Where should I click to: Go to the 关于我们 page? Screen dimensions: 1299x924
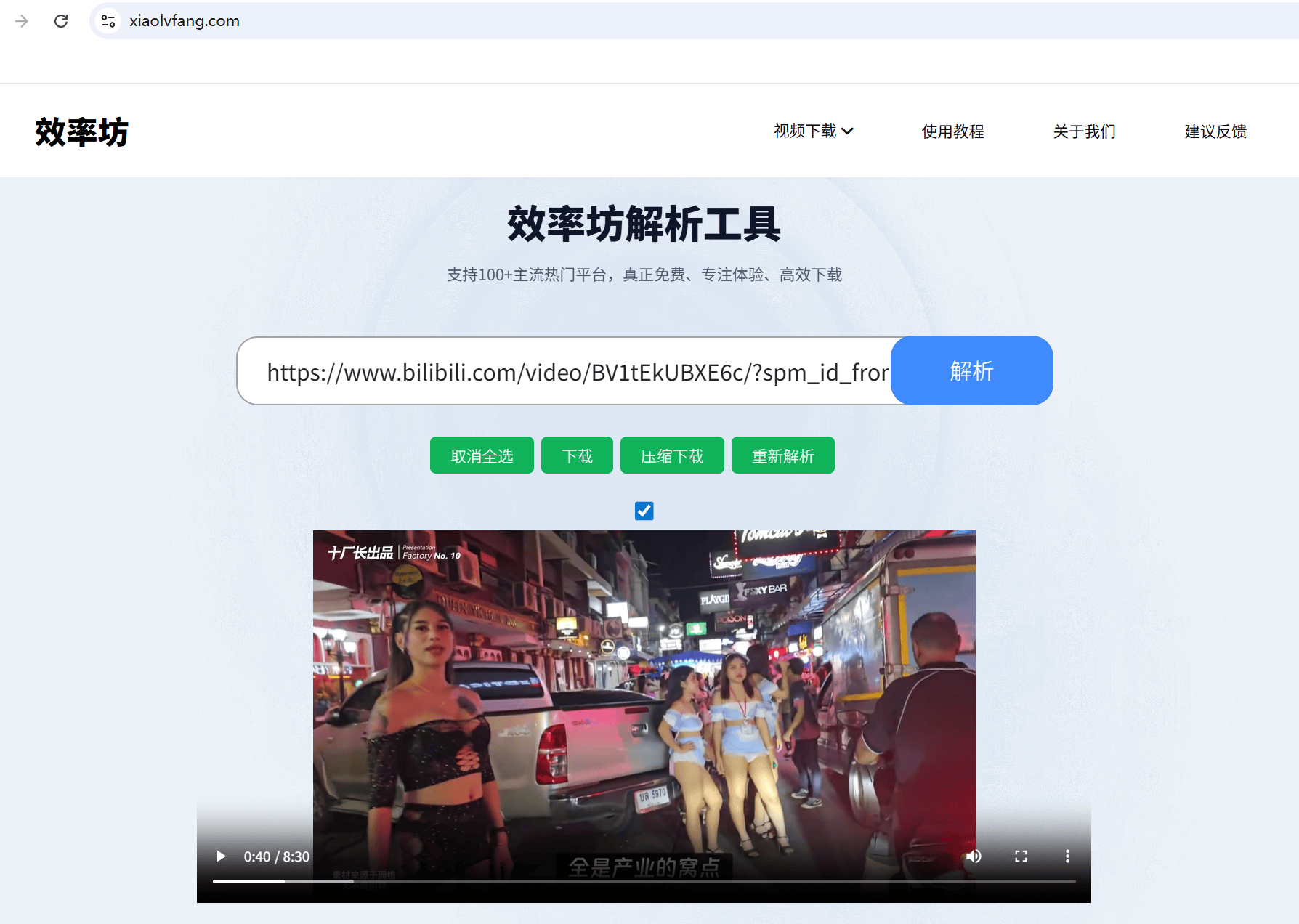[x=1084, y=131]
